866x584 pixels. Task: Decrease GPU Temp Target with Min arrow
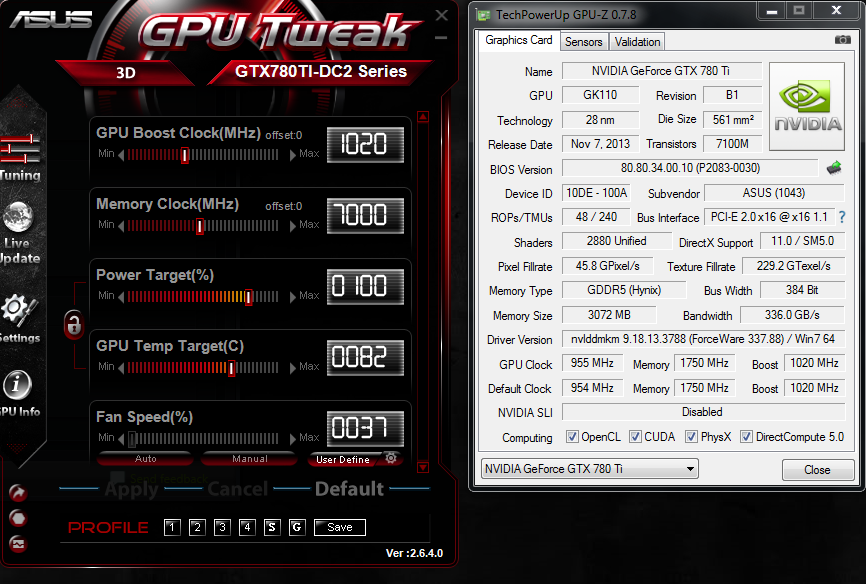click(120, 368)
